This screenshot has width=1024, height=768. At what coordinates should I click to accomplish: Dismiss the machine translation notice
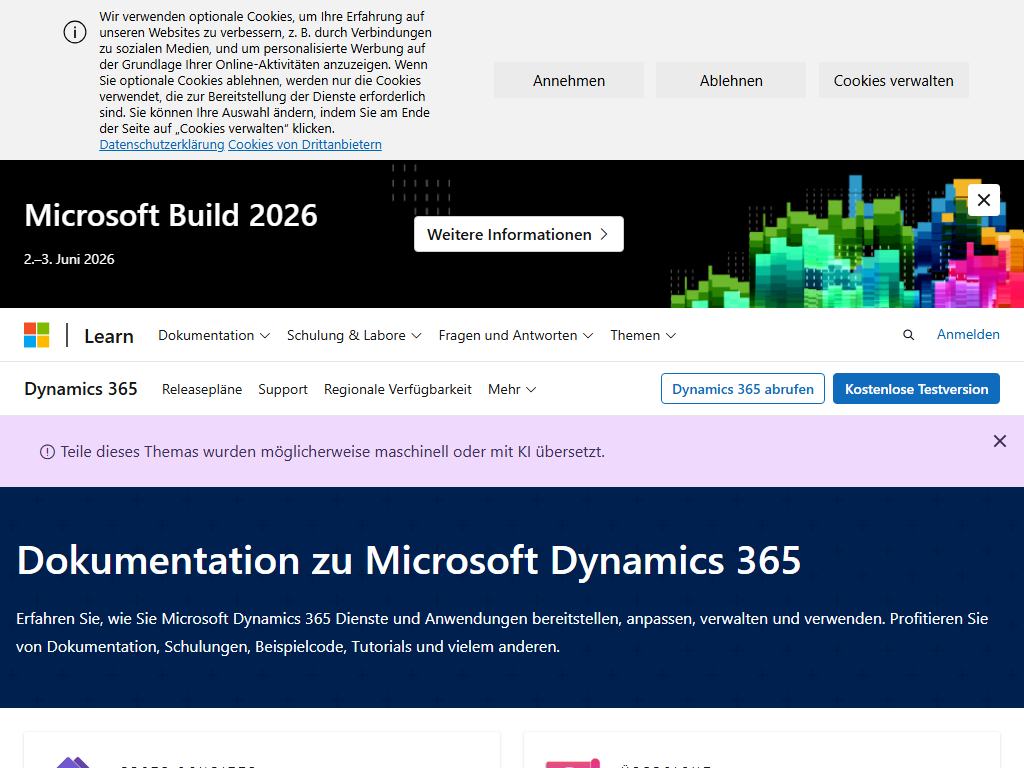point(999,441)
